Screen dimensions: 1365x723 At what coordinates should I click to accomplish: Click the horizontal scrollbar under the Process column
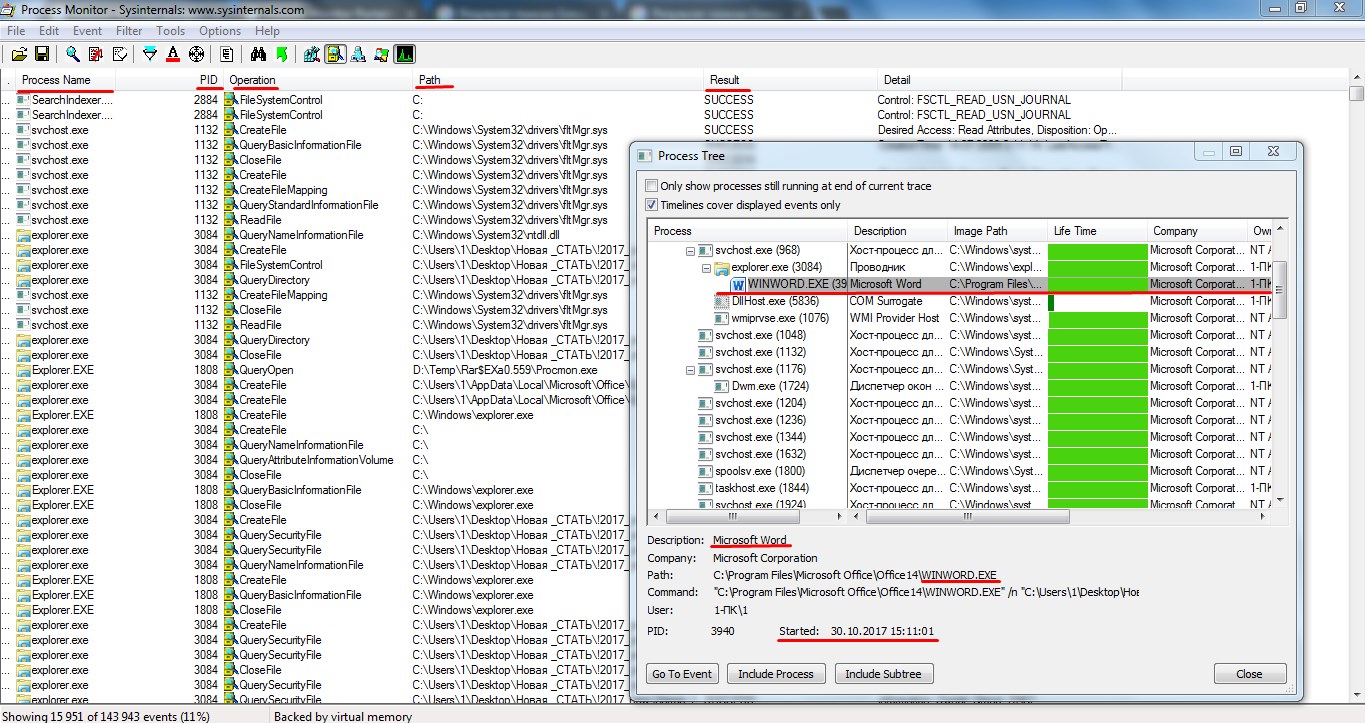[733, 517]
